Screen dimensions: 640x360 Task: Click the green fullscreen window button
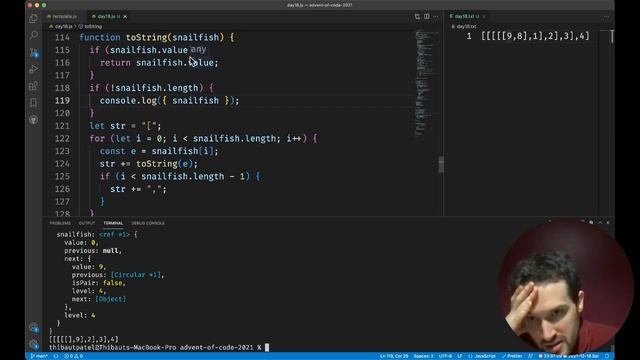coord(44,5)
